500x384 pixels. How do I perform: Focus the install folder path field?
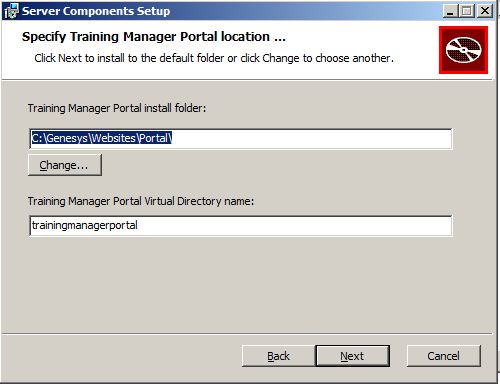241,138
